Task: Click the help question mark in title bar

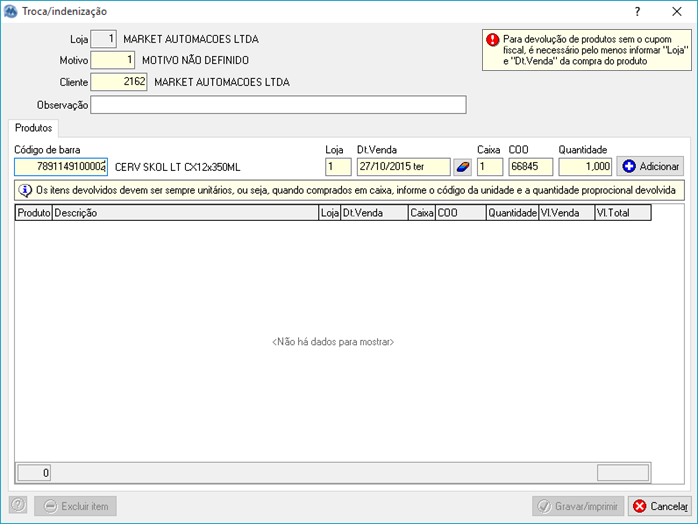Action: [637, 12]
